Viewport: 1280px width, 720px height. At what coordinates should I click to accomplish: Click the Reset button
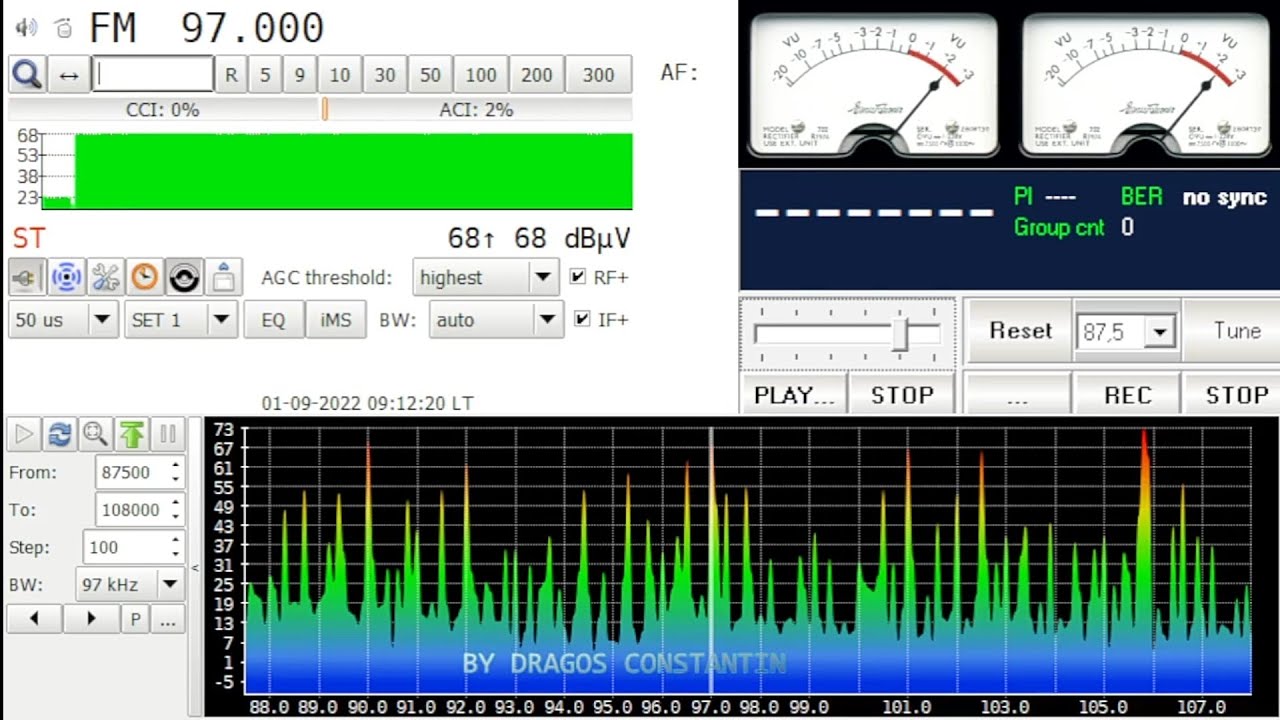click(1019, 331)
